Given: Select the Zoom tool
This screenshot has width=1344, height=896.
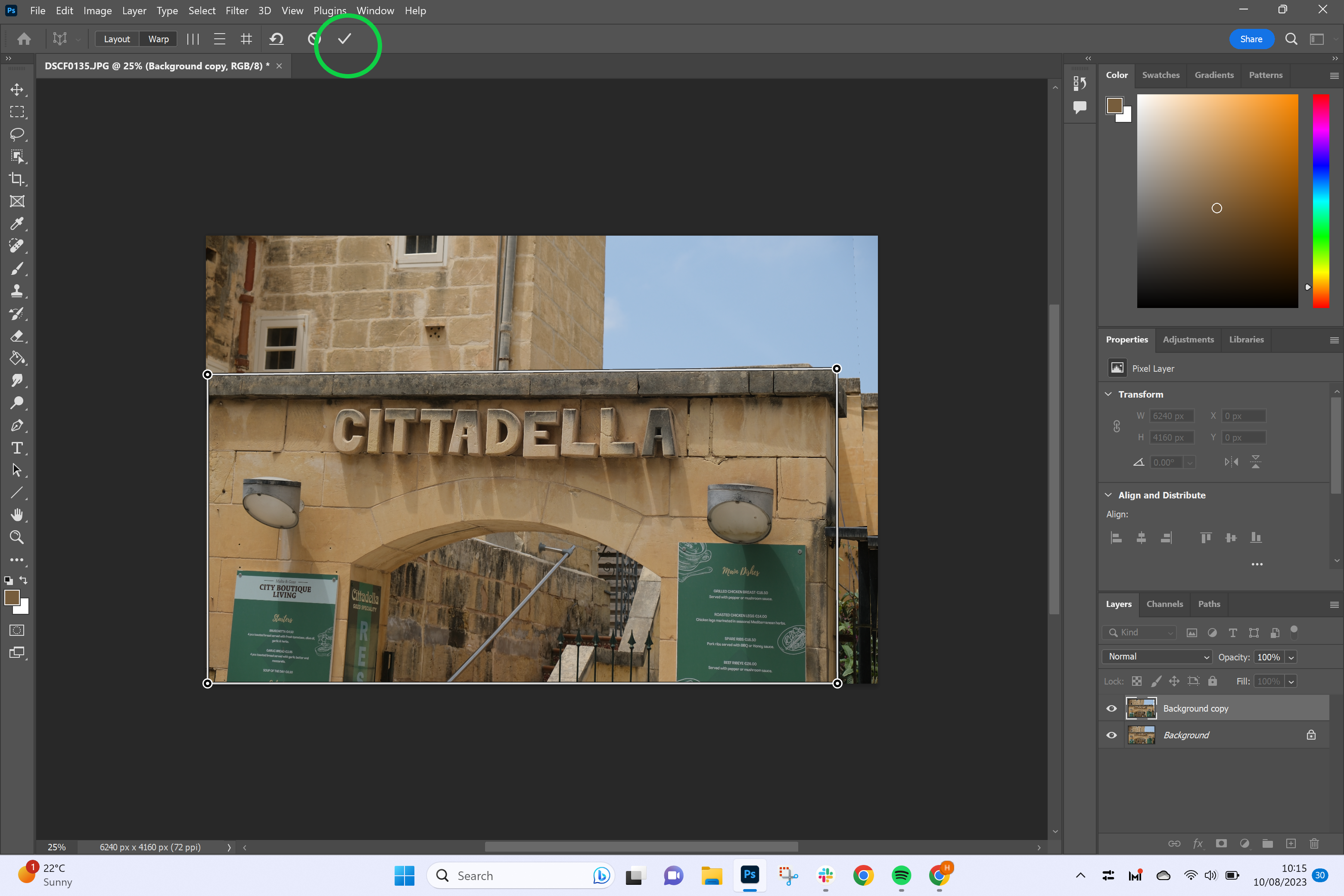Looking at the screenshot, I should [x=17, y=537].
